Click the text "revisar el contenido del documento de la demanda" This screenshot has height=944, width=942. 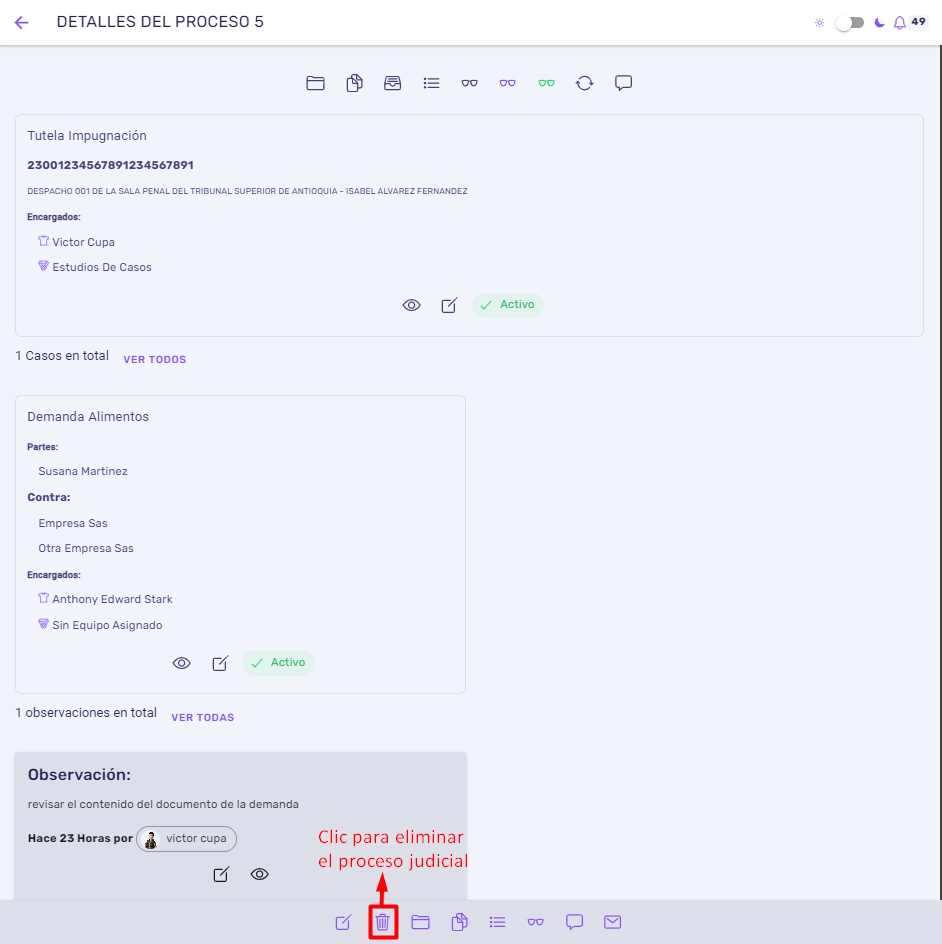tap(163, 805)
